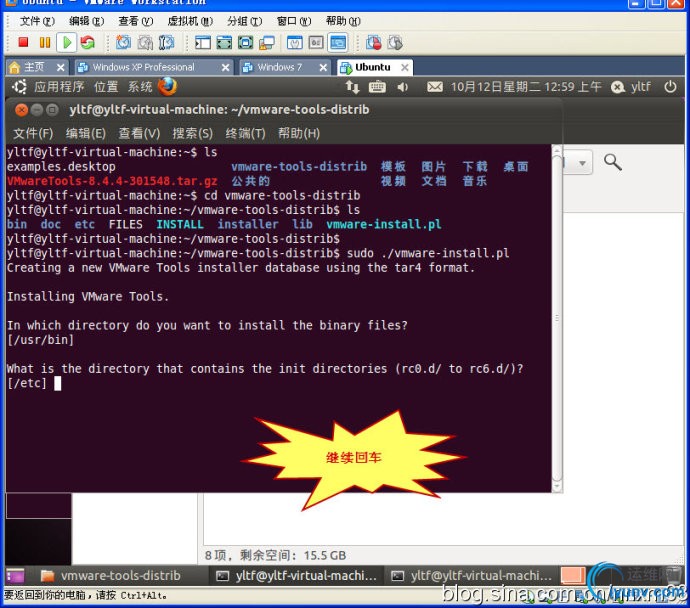Open terminal 编辑(E) menu
690x608 pixels.
pyautogui.click(x=85, y=133)
